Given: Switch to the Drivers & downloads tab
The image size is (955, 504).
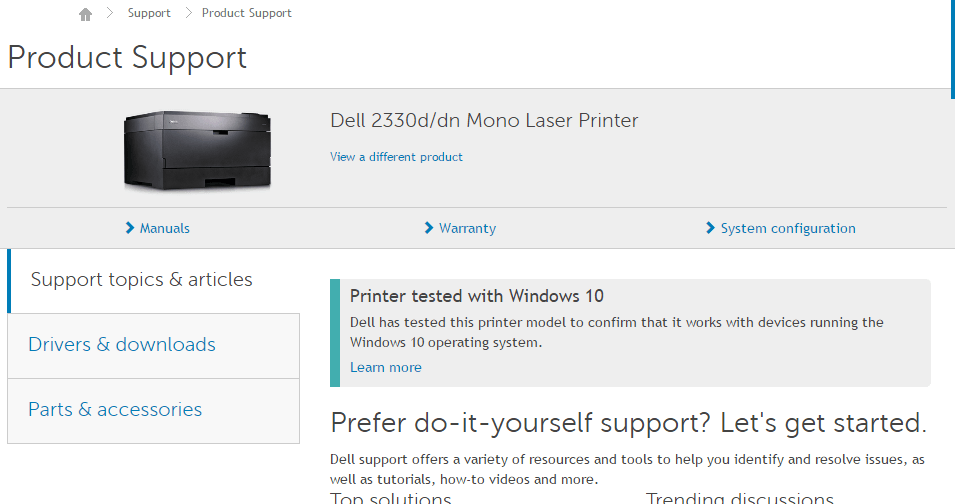Looking at the screenshot, I should [x=122, y=345].
